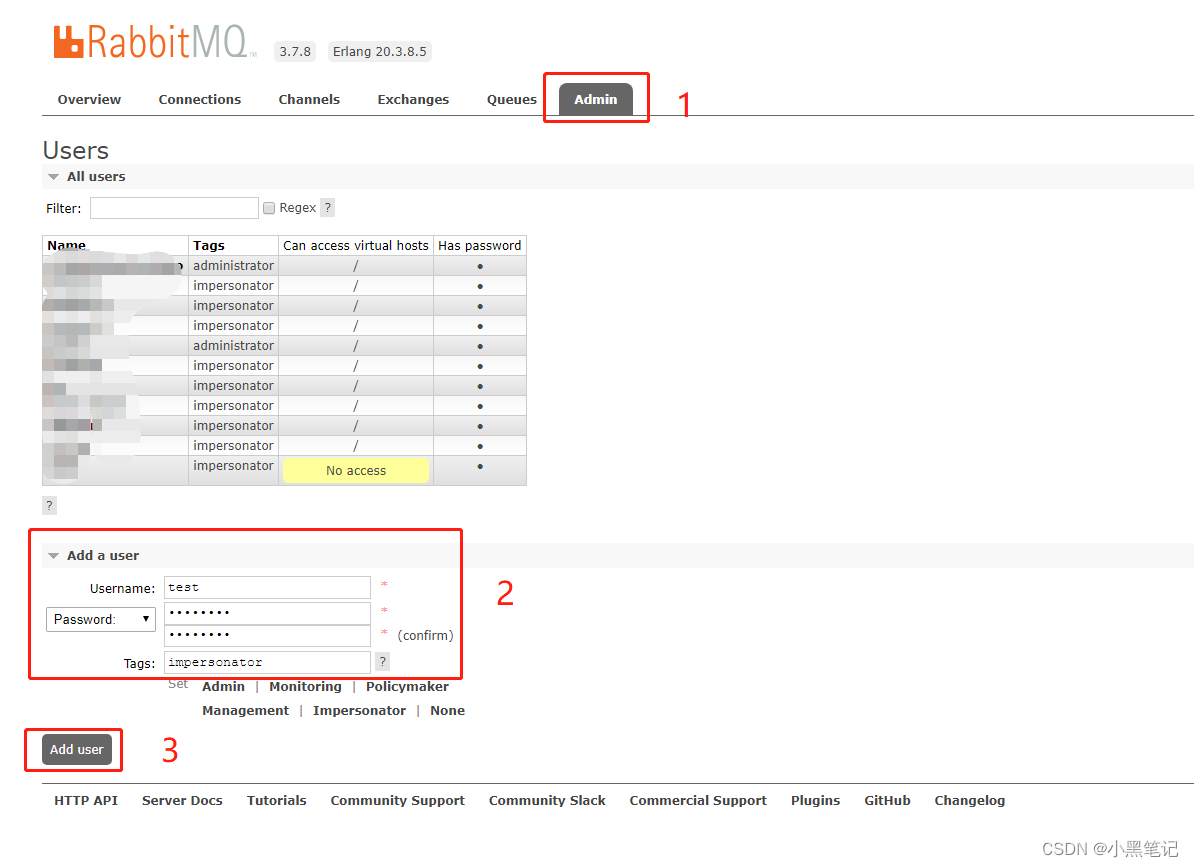This screenshot has height=867, width=1194.
Task: Set tag to Management
Action: click(245, 711)
